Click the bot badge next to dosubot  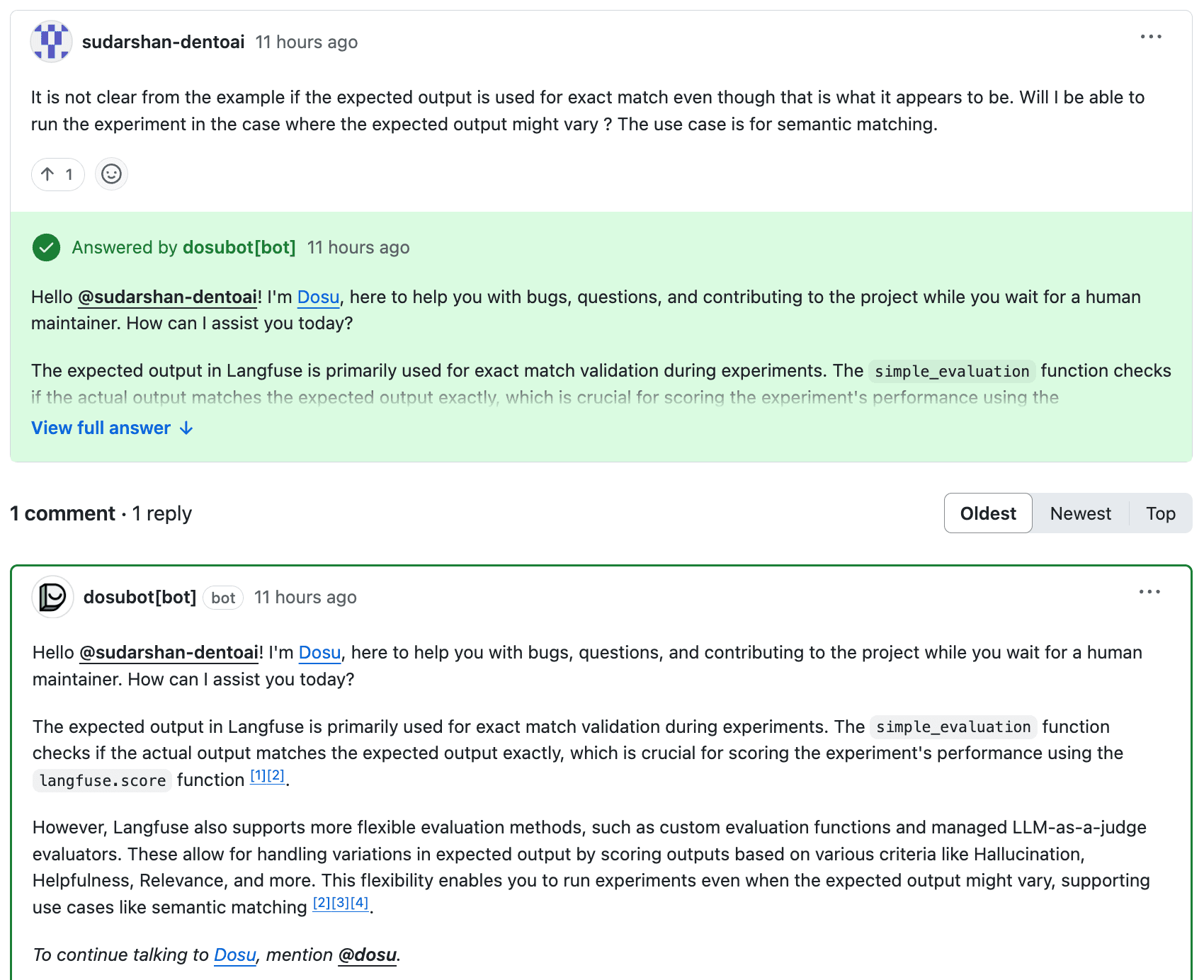tap(222, 598)
